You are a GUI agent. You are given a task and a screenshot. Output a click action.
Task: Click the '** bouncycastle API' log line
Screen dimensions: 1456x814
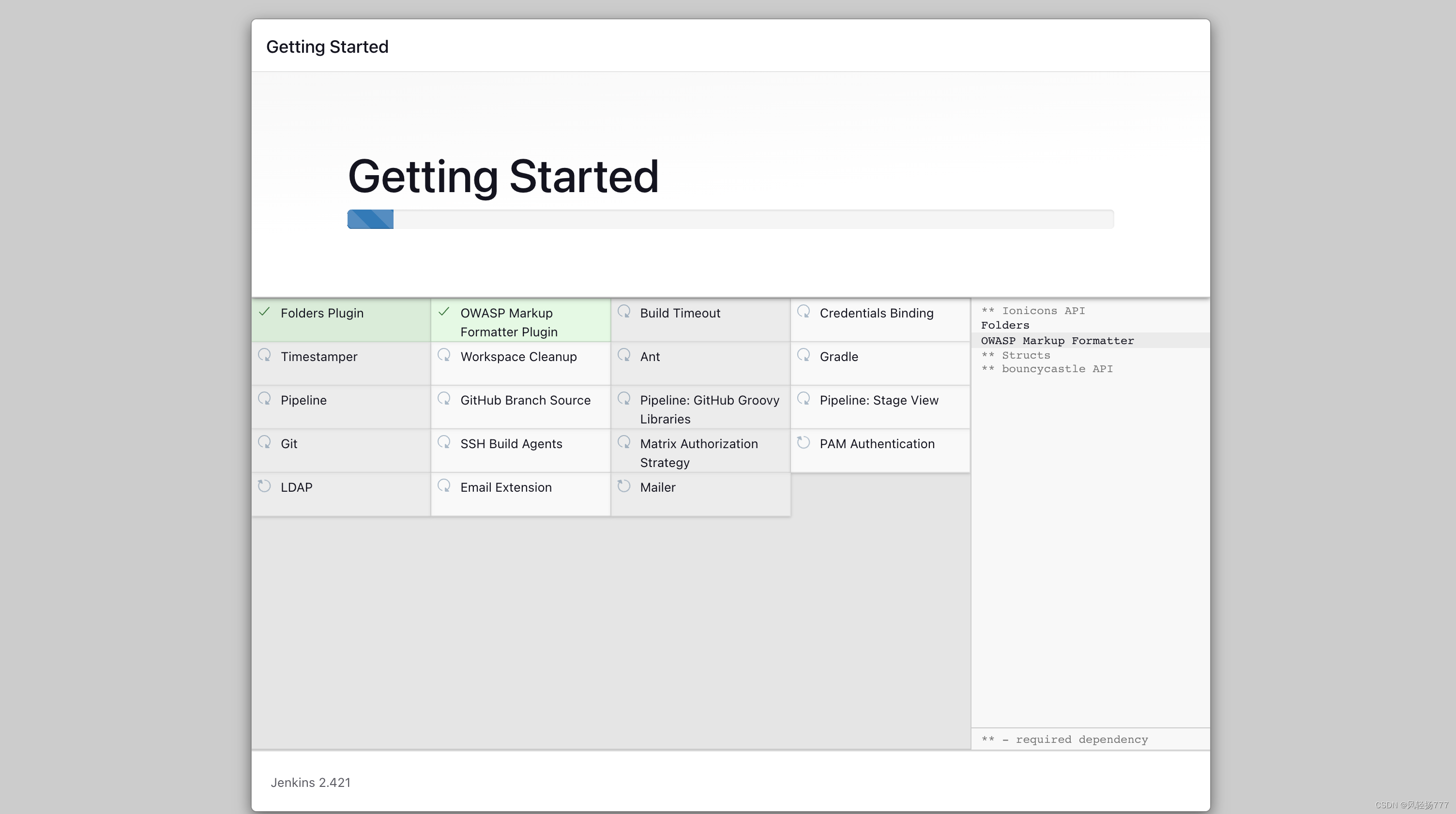[x=1047, y=369]
